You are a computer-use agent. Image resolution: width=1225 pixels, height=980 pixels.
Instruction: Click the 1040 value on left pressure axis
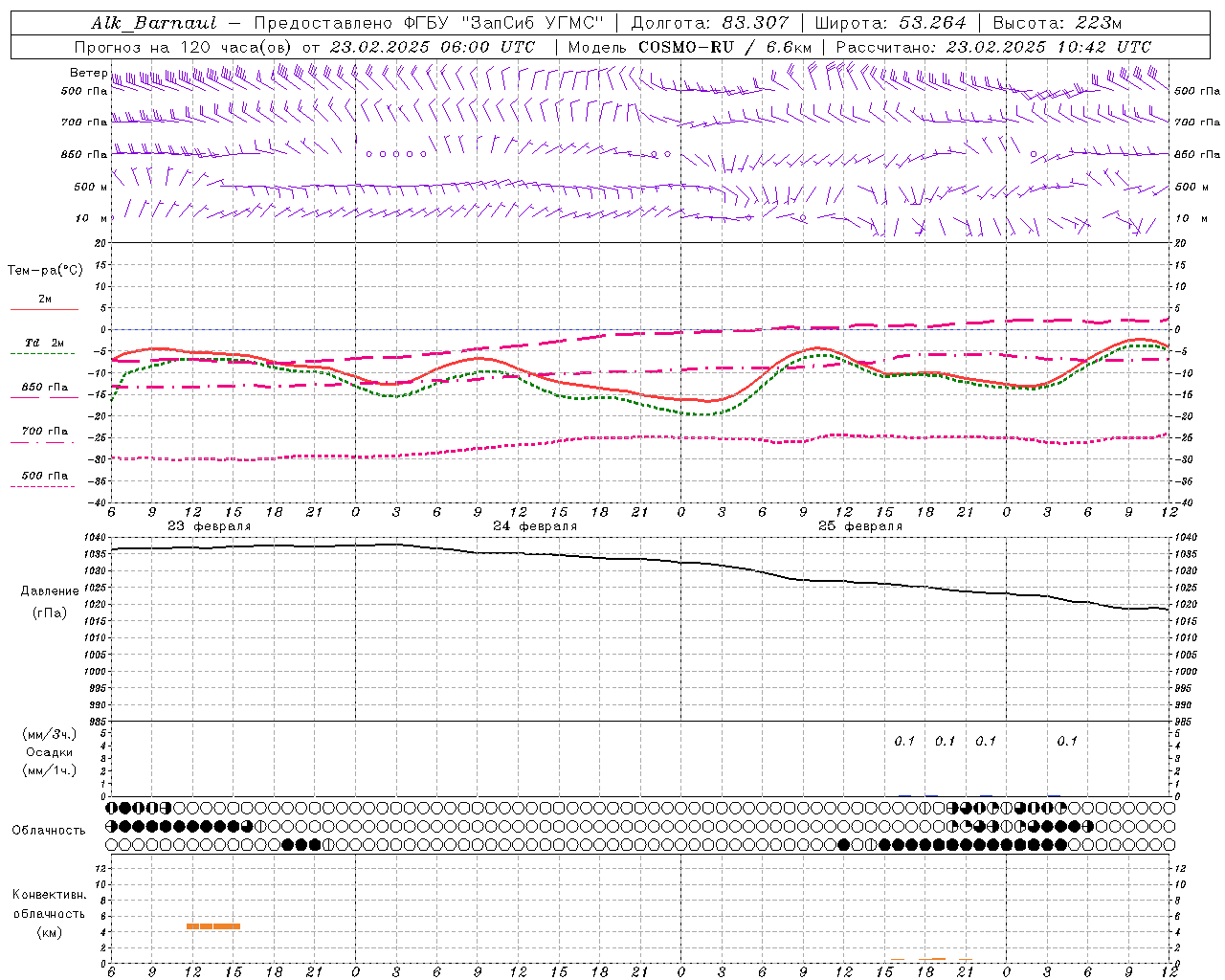tap(97, 538)
